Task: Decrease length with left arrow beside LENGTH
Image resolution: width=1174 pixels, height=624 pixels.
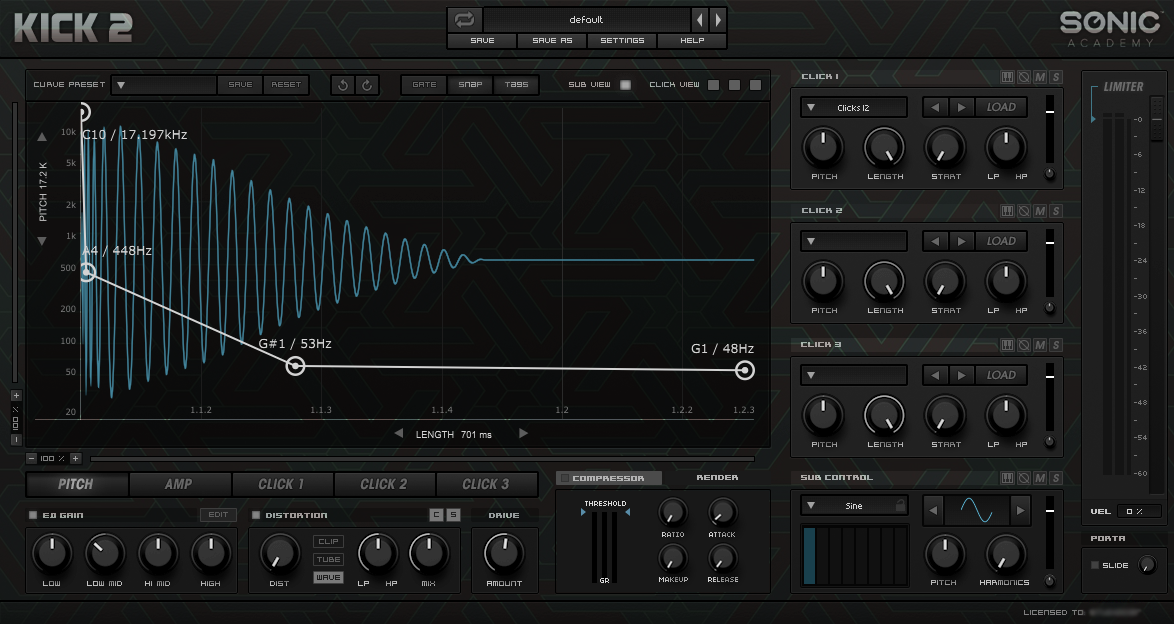Action: pyautogui.click(x=398, y=434)
